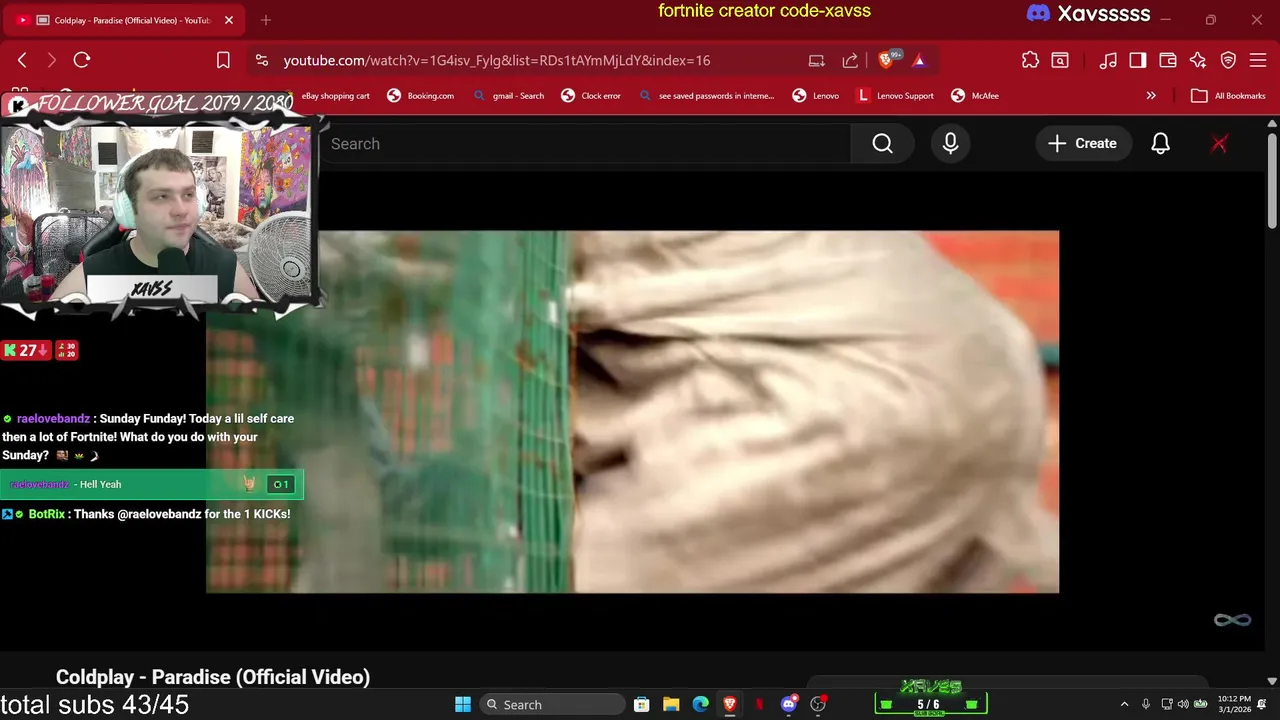The image size is (1280, 720).
Task: Click the red X icon beside notifications
Action: click(x=1219, y=144)
